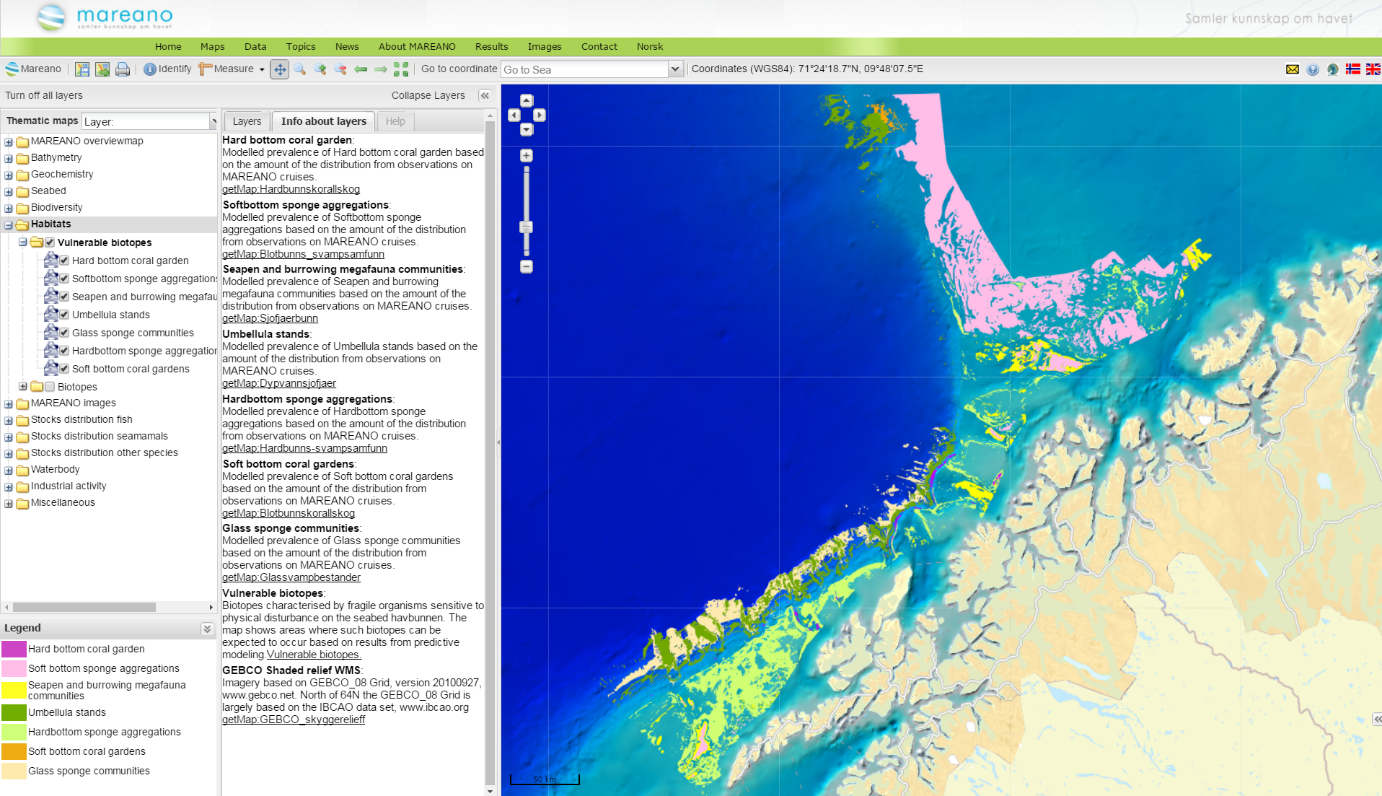Viewport: 1382px width, 796px height.
Task: Switch to the Layers tab
Action: click(x=246, y=121)
